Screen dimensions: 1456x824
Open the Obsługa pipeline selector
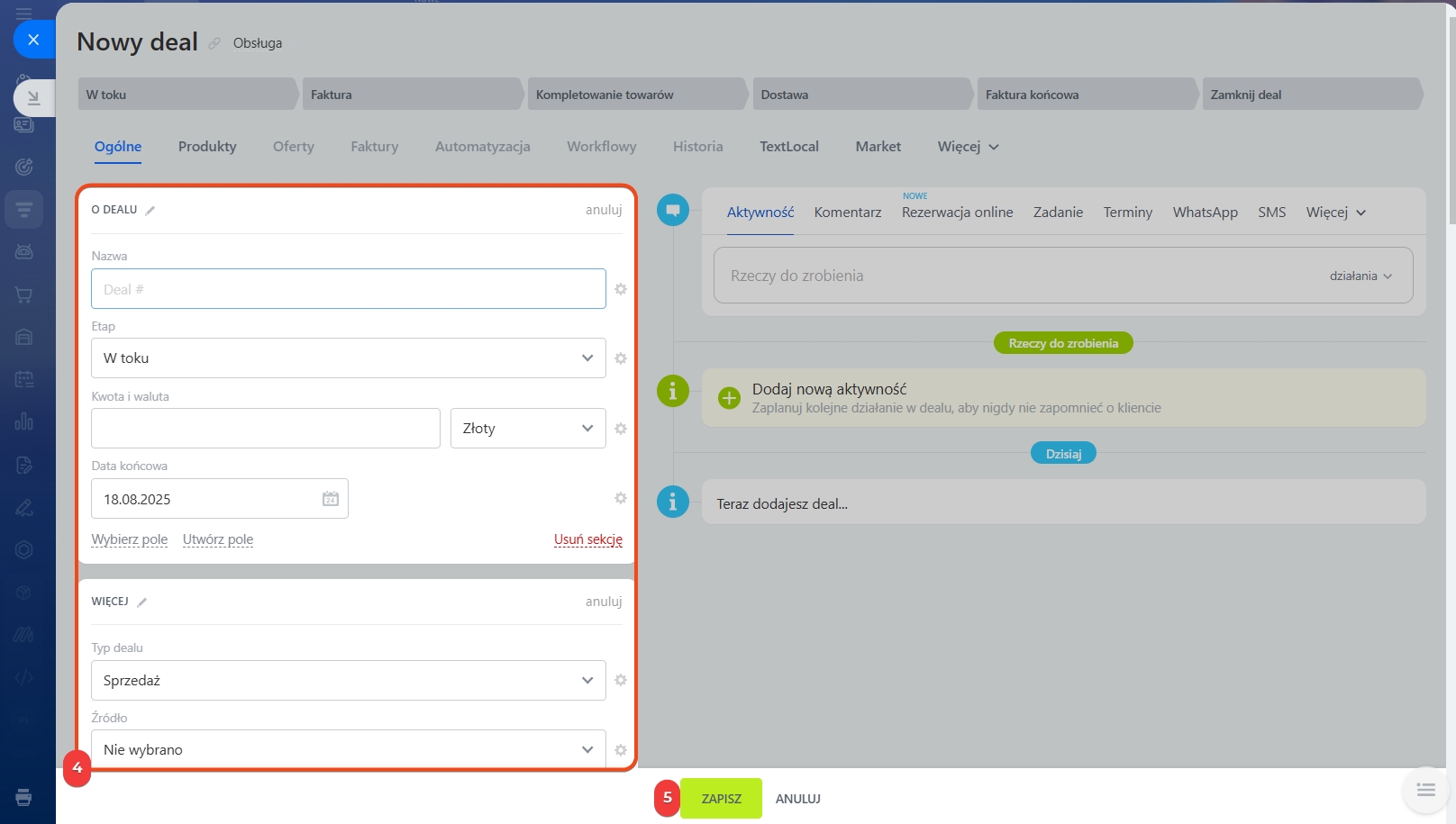pyautogui.click(x=258, y=43)
